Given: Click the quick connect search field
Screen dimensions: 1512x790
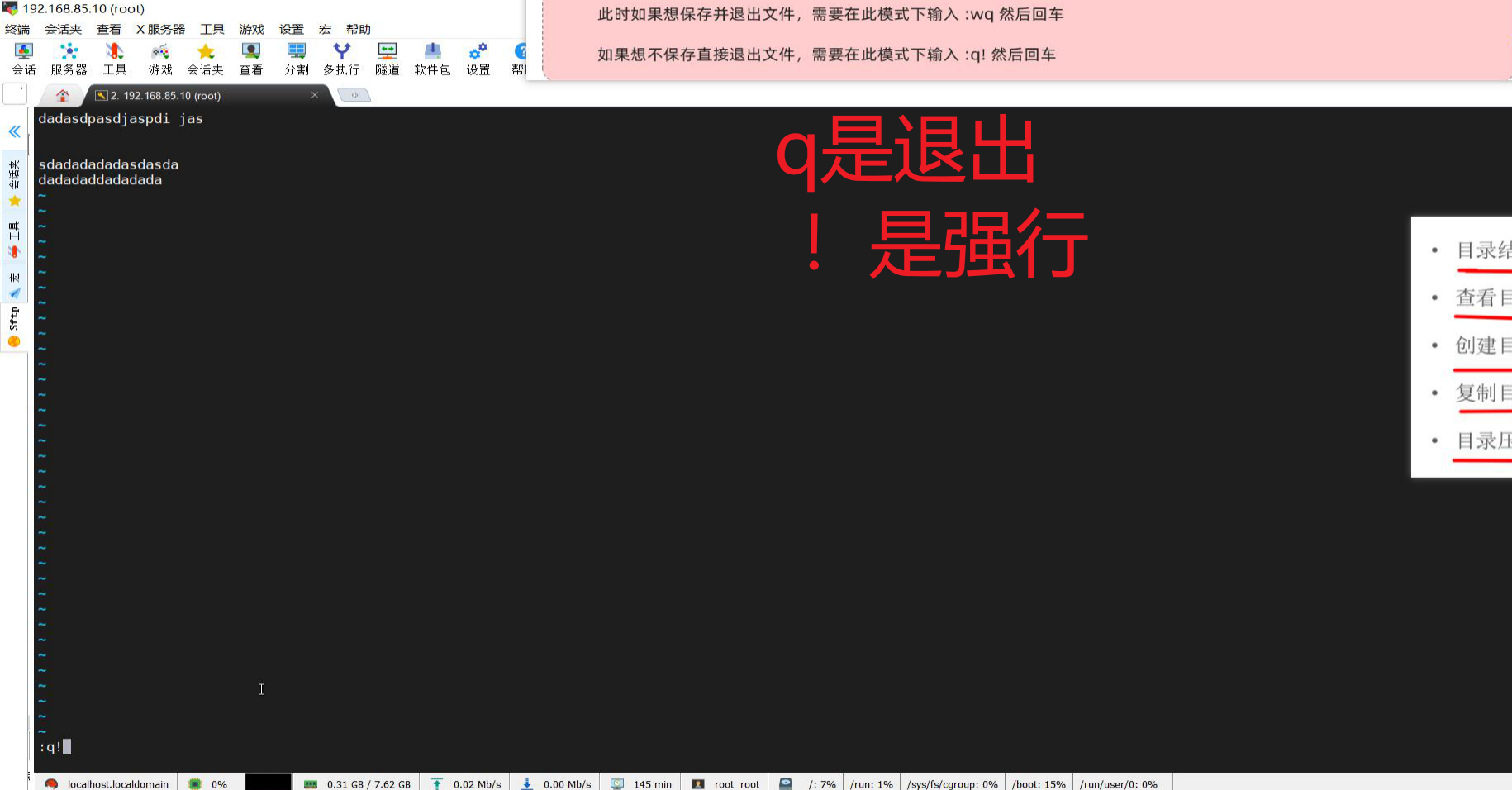Looking at the screenshot, I should (15, 94).
